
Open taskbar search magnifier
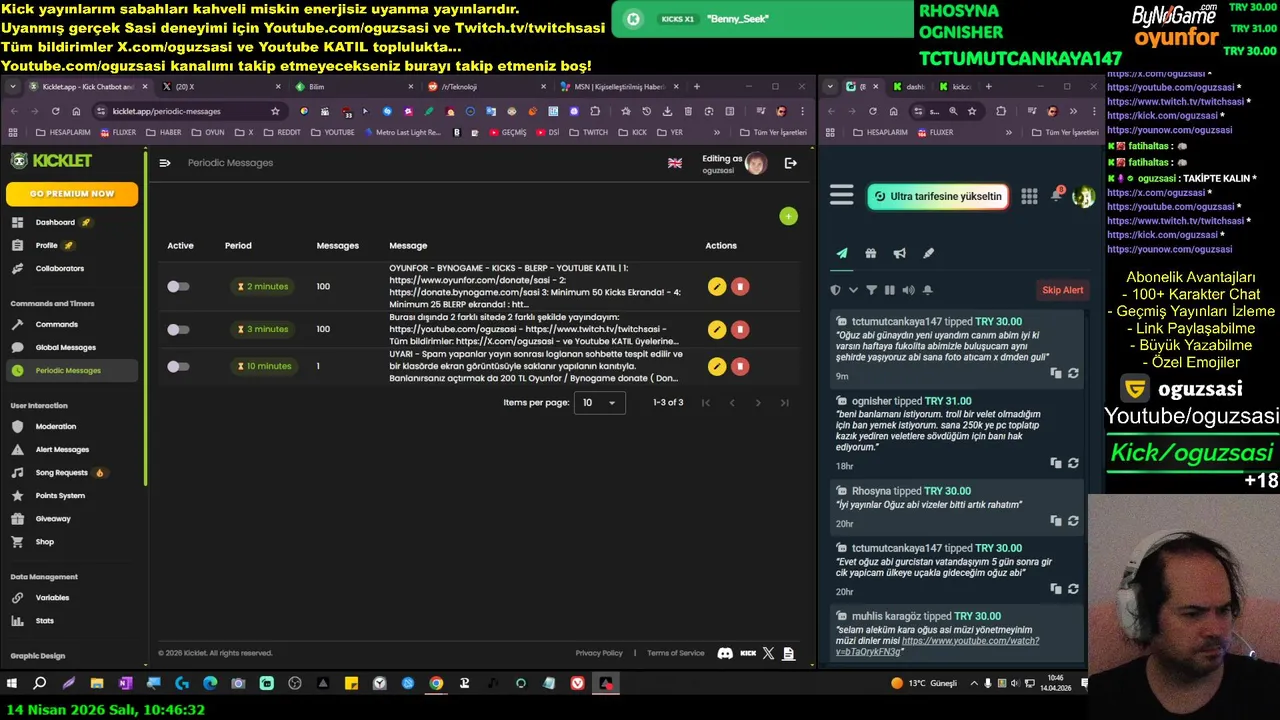pyautogui.click(x=40, y=684)
